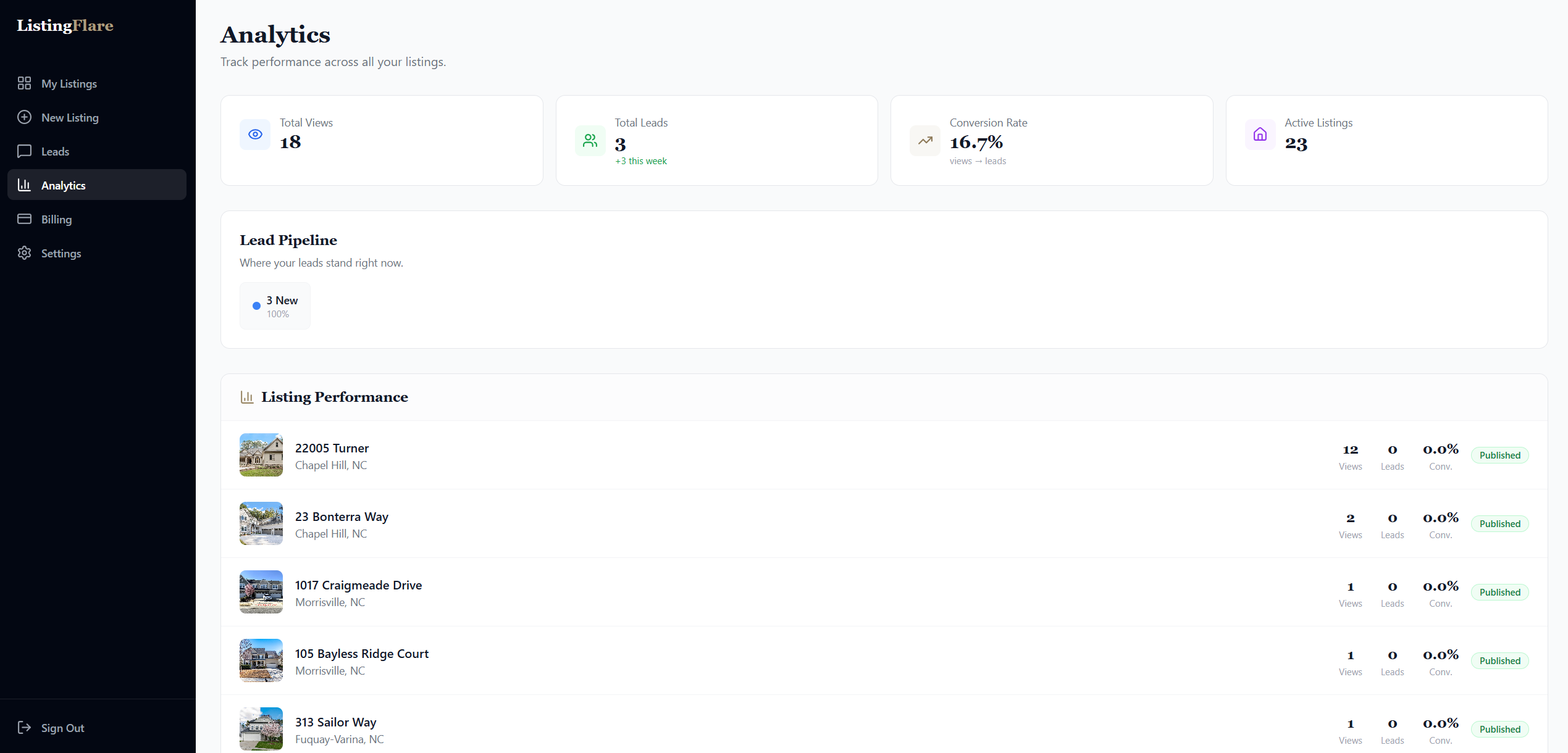1568x753 pixels.
Task: Click the Billing credit card icon
Action: coord(24,219)
